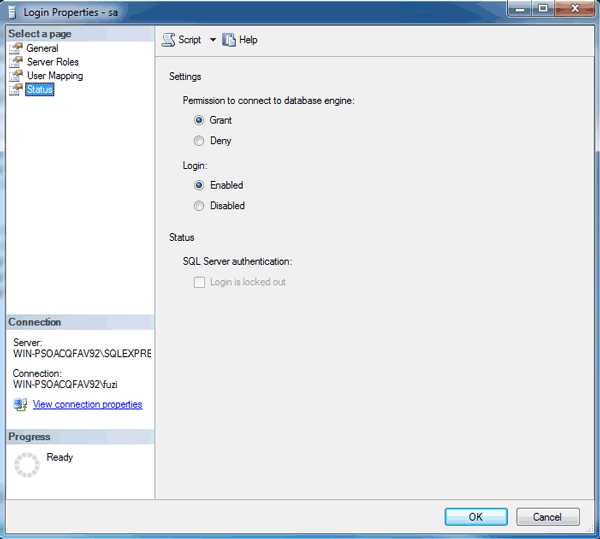
Task: Open Help from the toolbar
Action: coord(240,40)
